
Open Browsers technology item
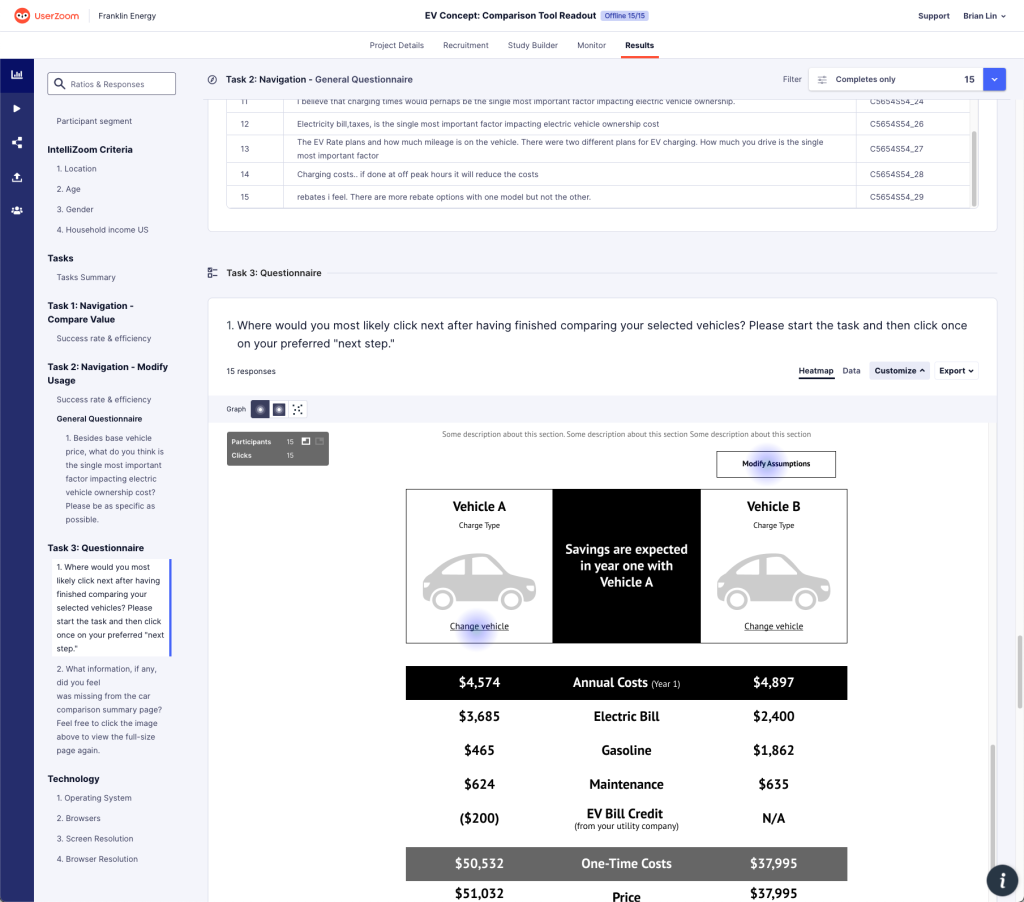(x=78, y=818)
